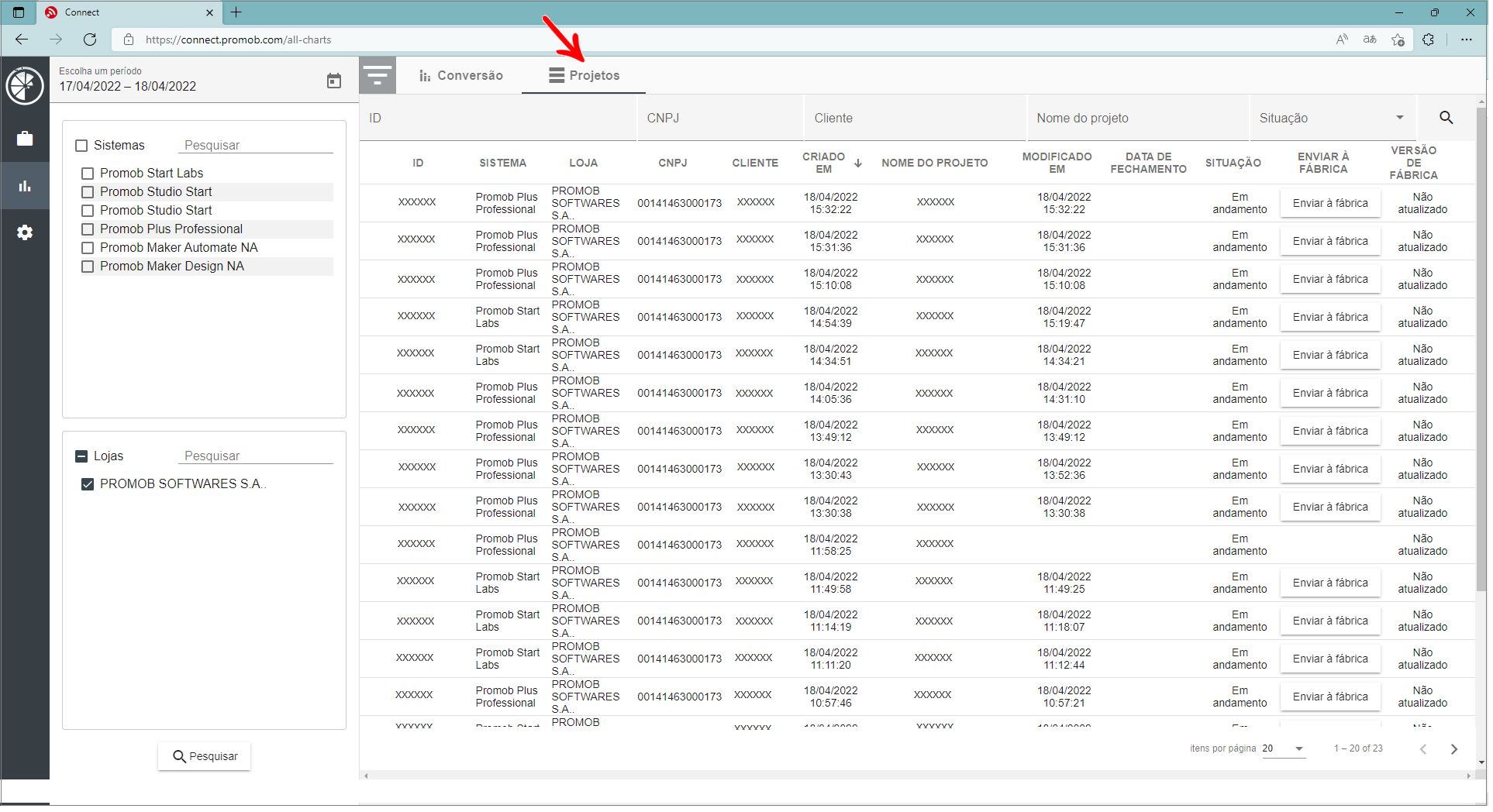The width and height of the screenshot is (1493, 812).
Task: Refresh the browser page
Action: (90, 40)
